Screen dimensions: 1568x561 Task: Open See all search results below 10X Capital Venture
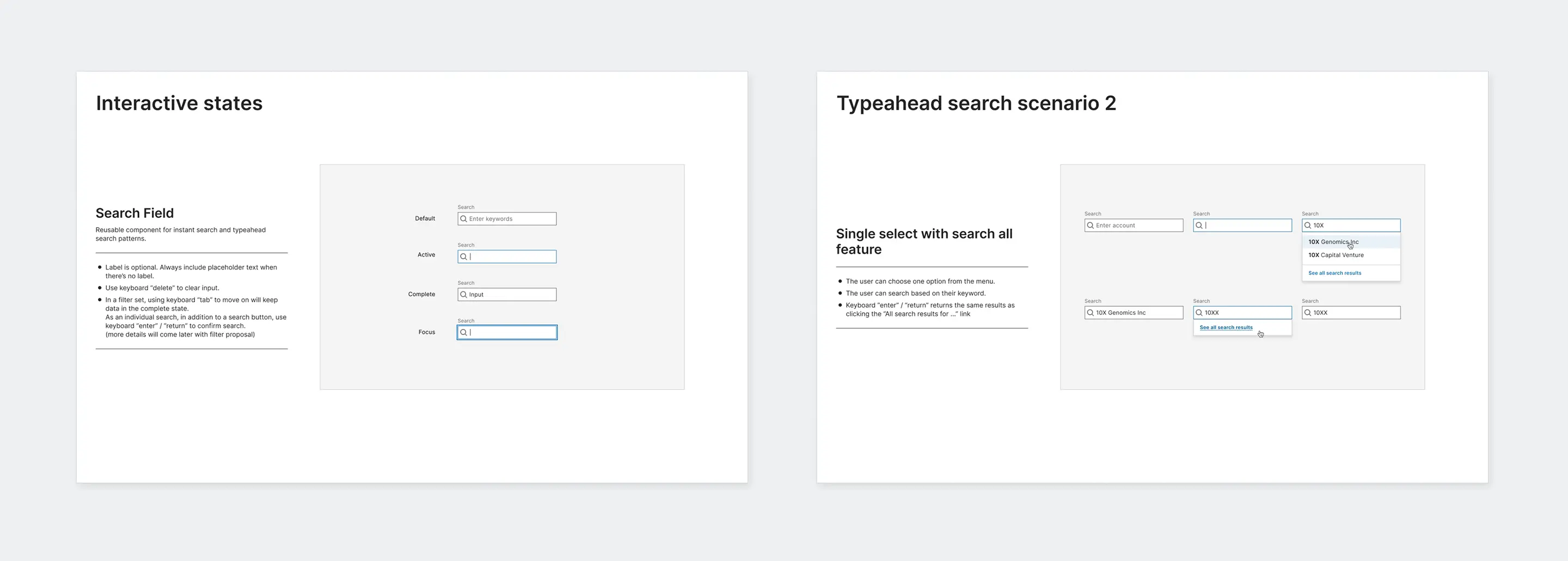1335,273
